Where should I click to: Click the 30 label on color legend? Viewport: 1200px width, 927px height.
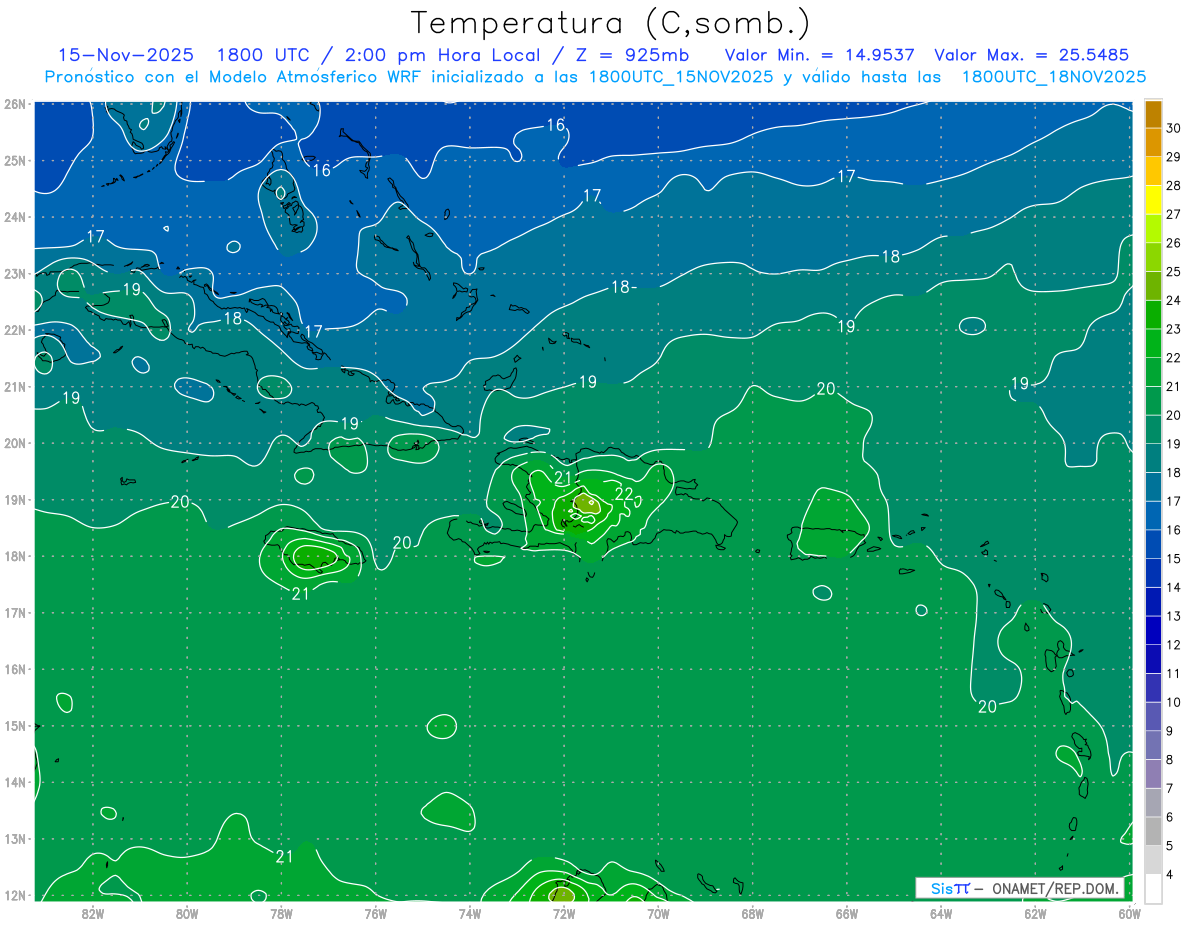(1173, 128)
